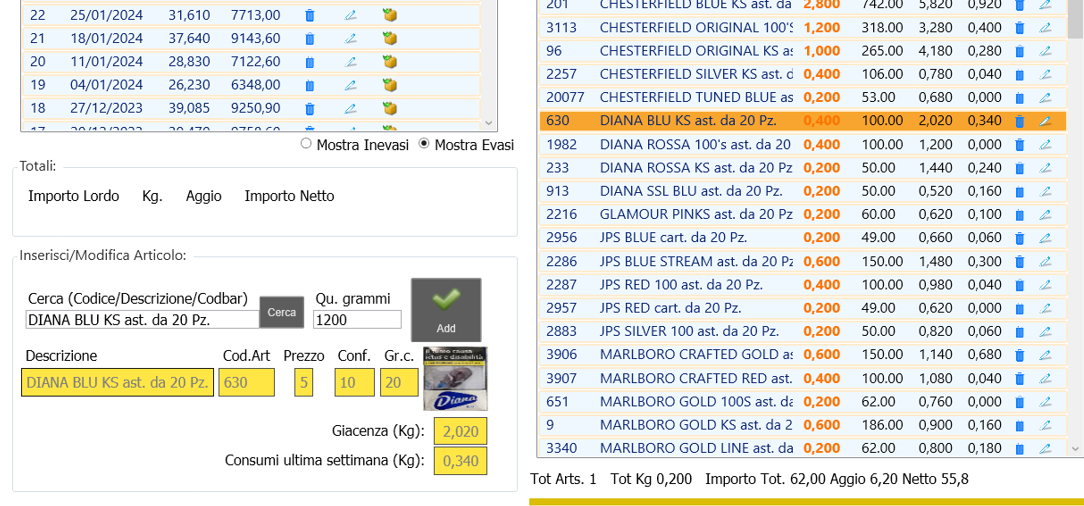
Task: Click the 9250,90 amount in order 18
Action: [x=256, y=109]
